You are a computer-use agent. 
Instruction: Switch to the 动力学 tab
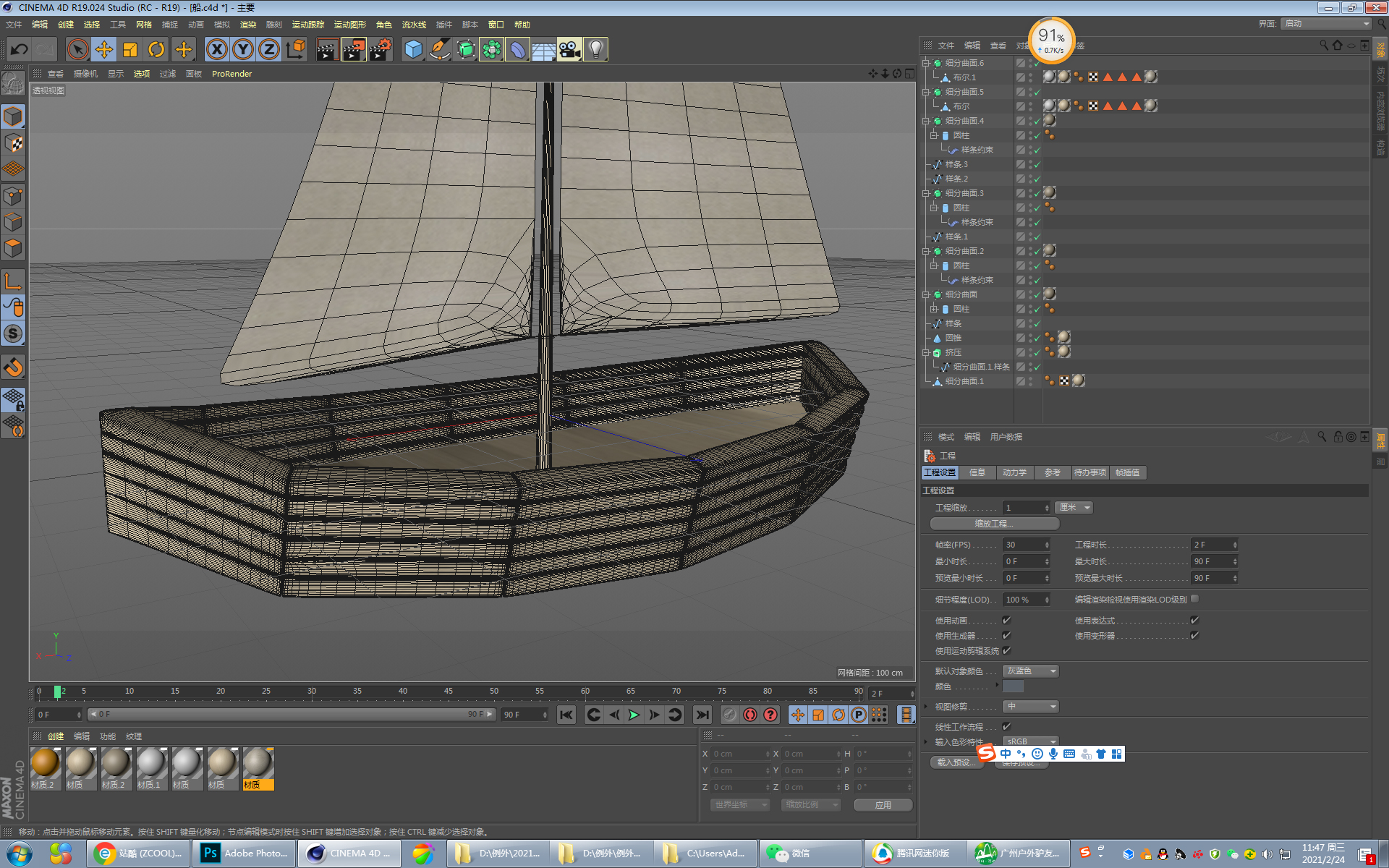pos(1014,472)
